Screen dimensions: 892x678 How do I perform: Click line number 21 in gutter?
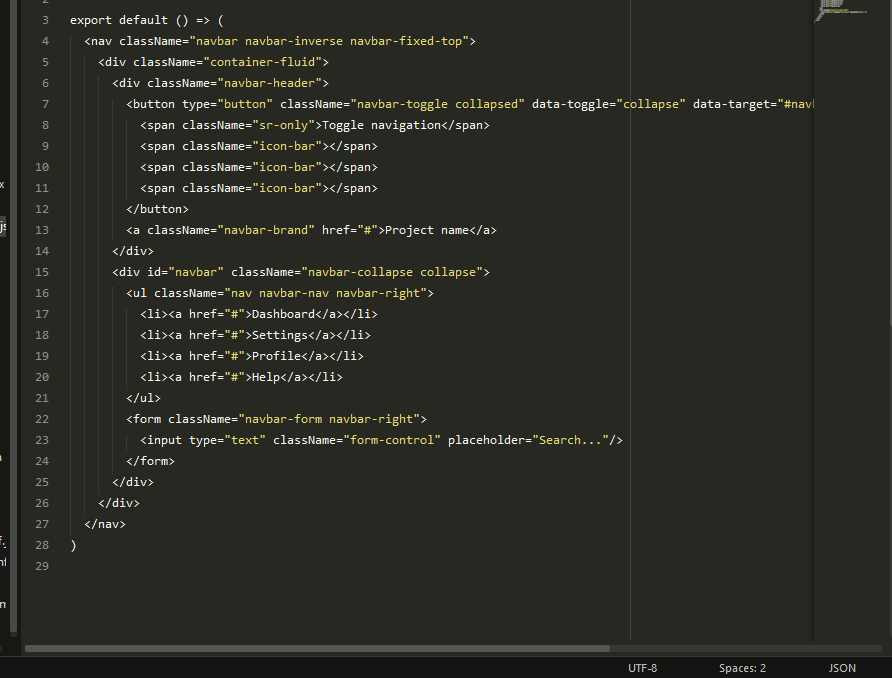[42, 398]
